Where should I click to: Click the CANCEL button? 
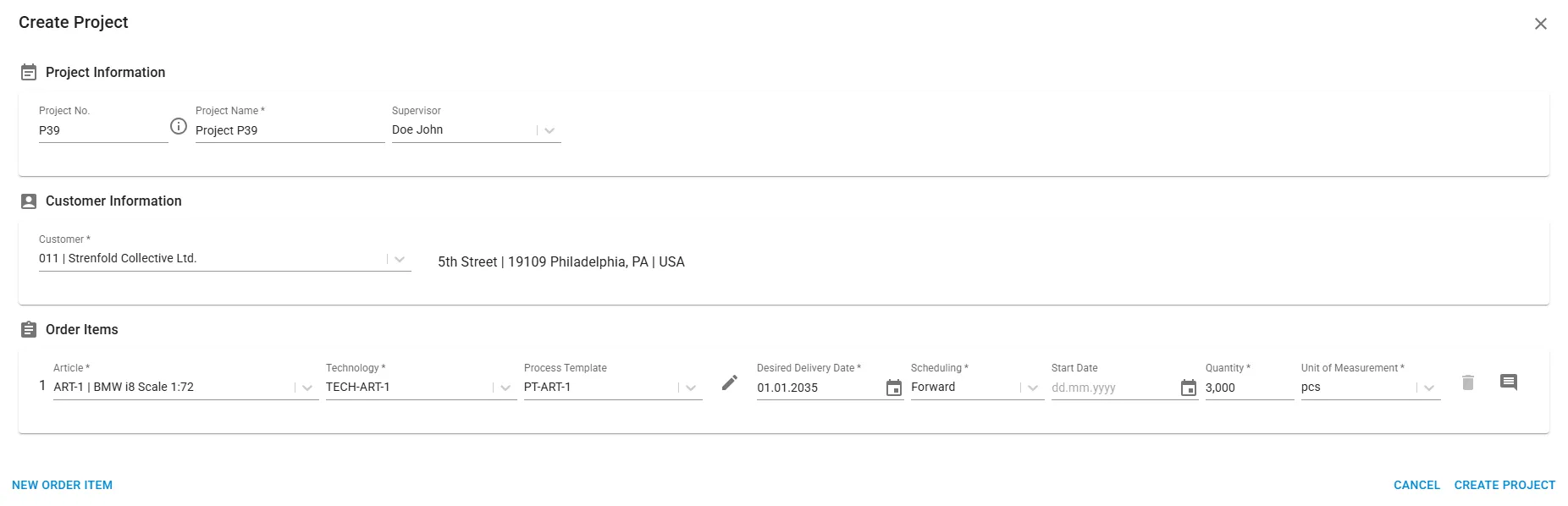click(x=1416, y=485)
